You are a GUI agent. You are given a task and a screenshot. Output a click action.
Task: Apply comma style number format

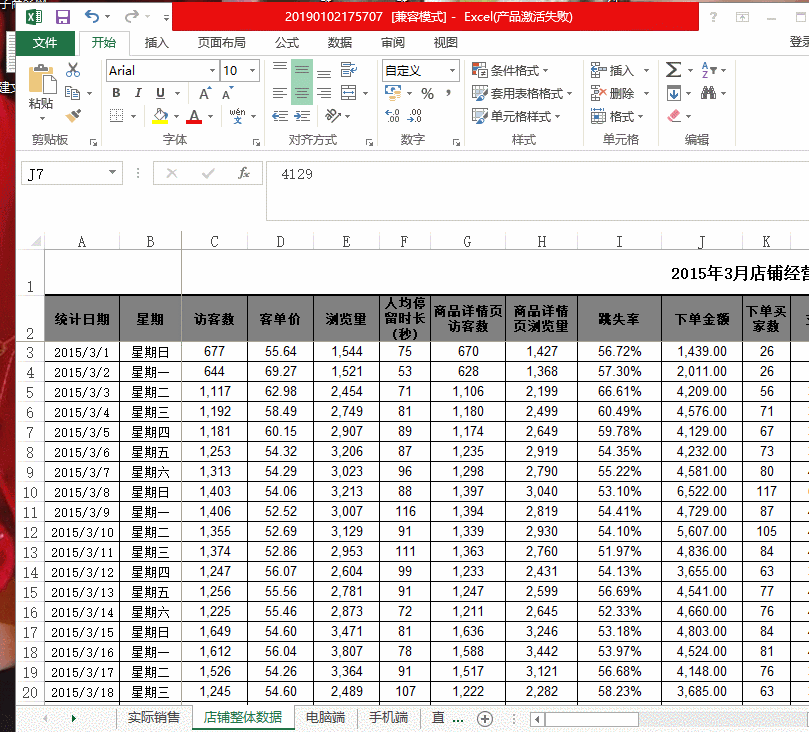(x=448, y=93)
